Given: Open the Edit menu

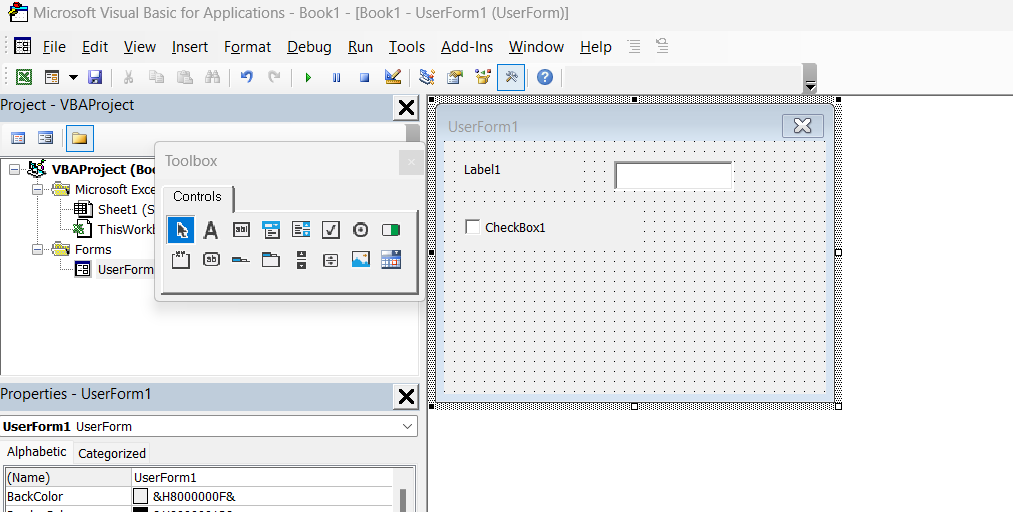Looking at the screenshot, I should tap(95, 47).
